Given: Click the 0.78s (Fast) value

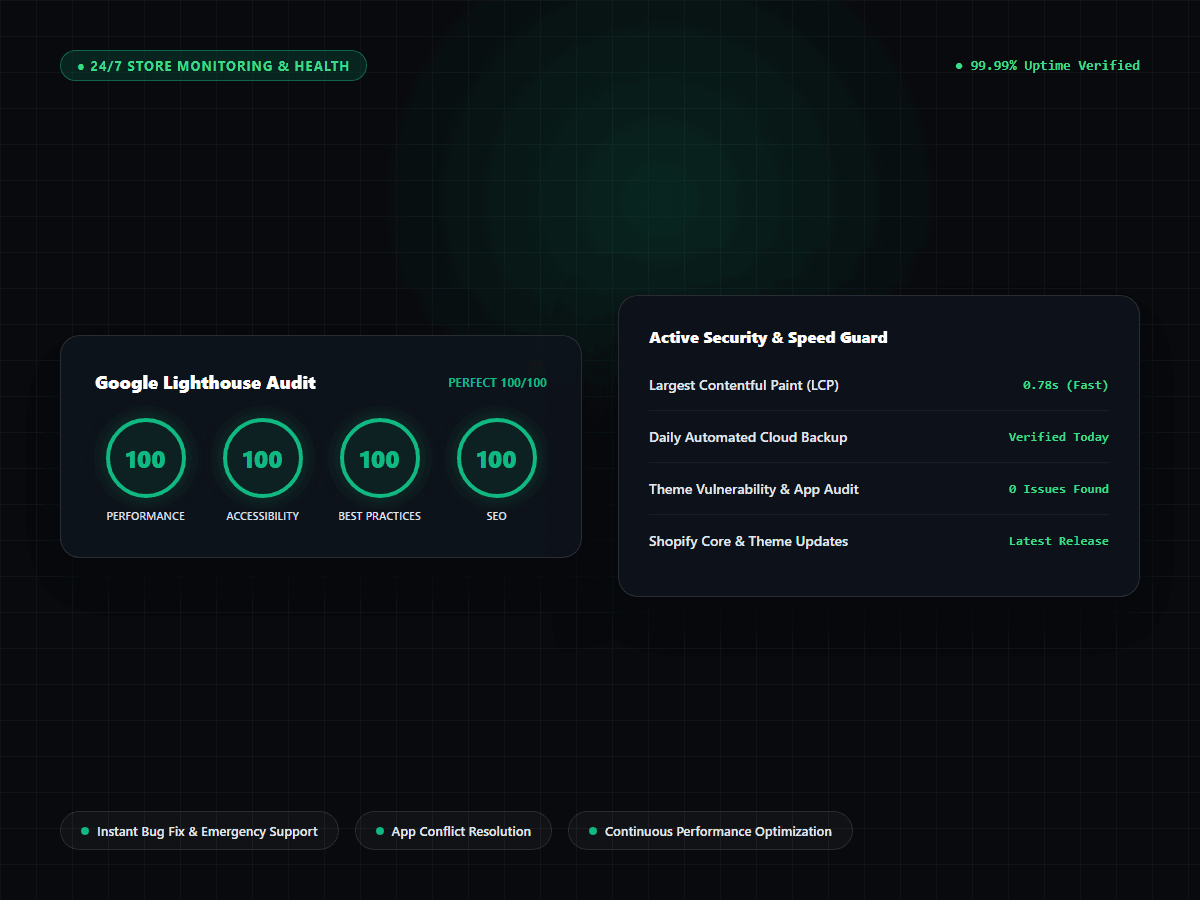Looking at the screenshot, I should click(x=1066, y=385).
